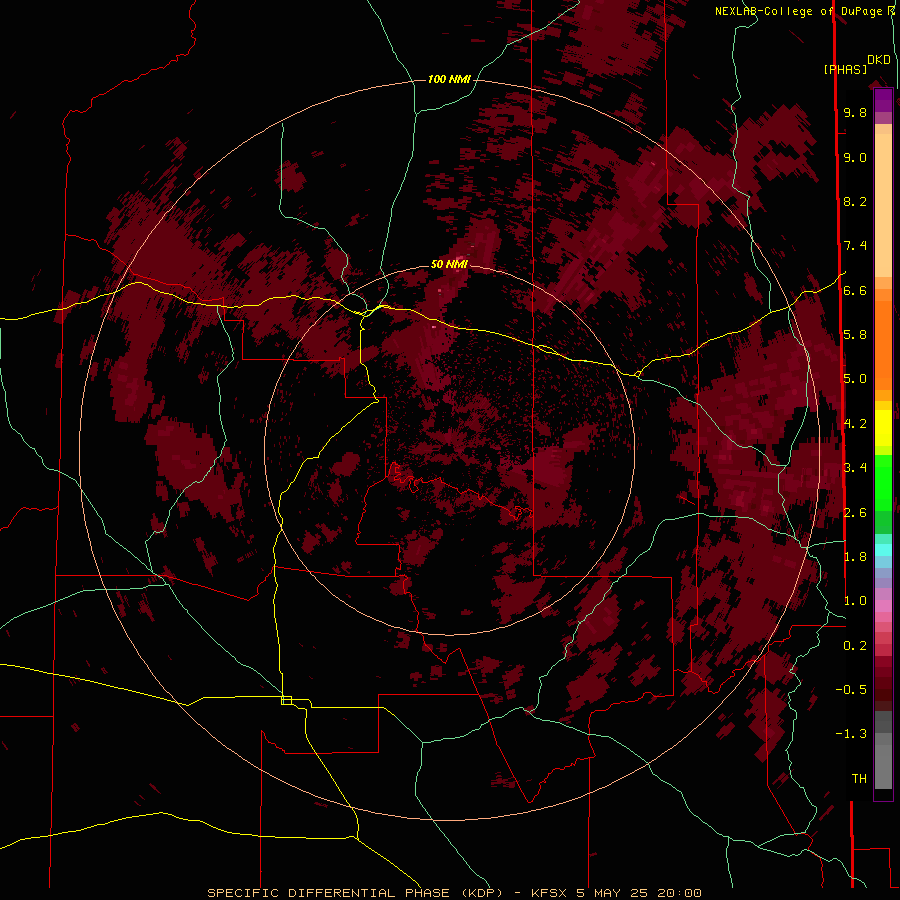The height and width of the screenshot is (900, 900).
Task: Click the 5.8 value on the color scale
Action: tap(855, 335)
